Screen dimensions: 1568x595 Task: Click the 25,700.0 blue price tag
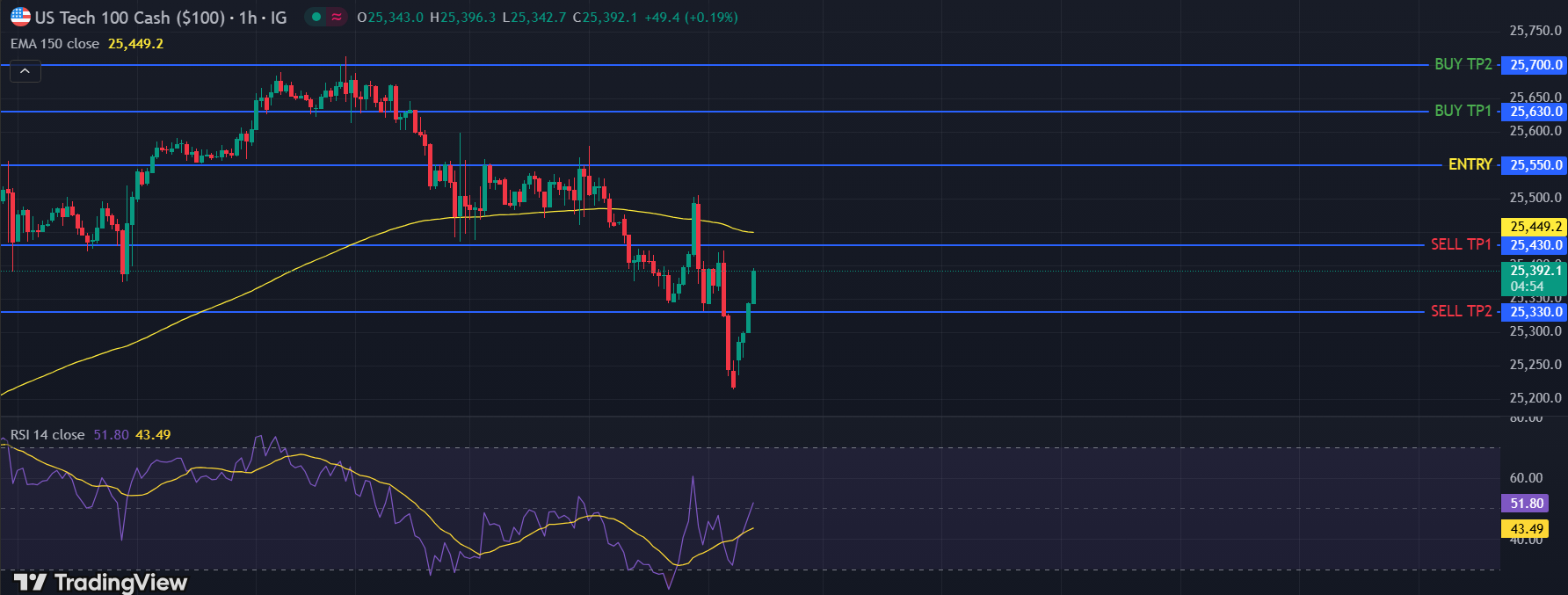pos(1535,65)
